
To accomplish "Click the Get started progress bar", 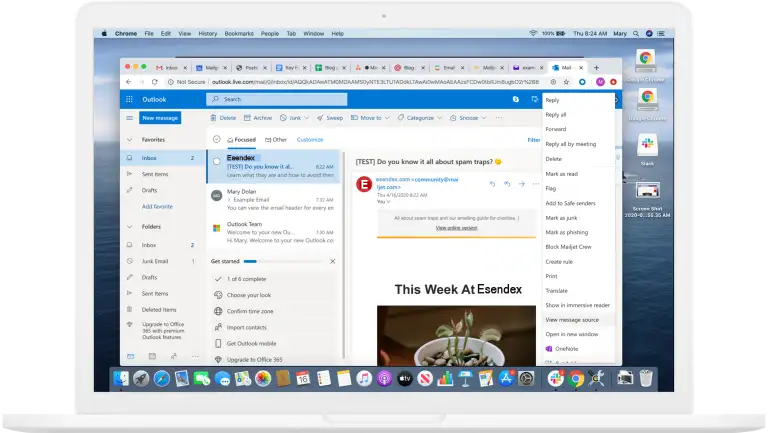I will click(283, 262).
